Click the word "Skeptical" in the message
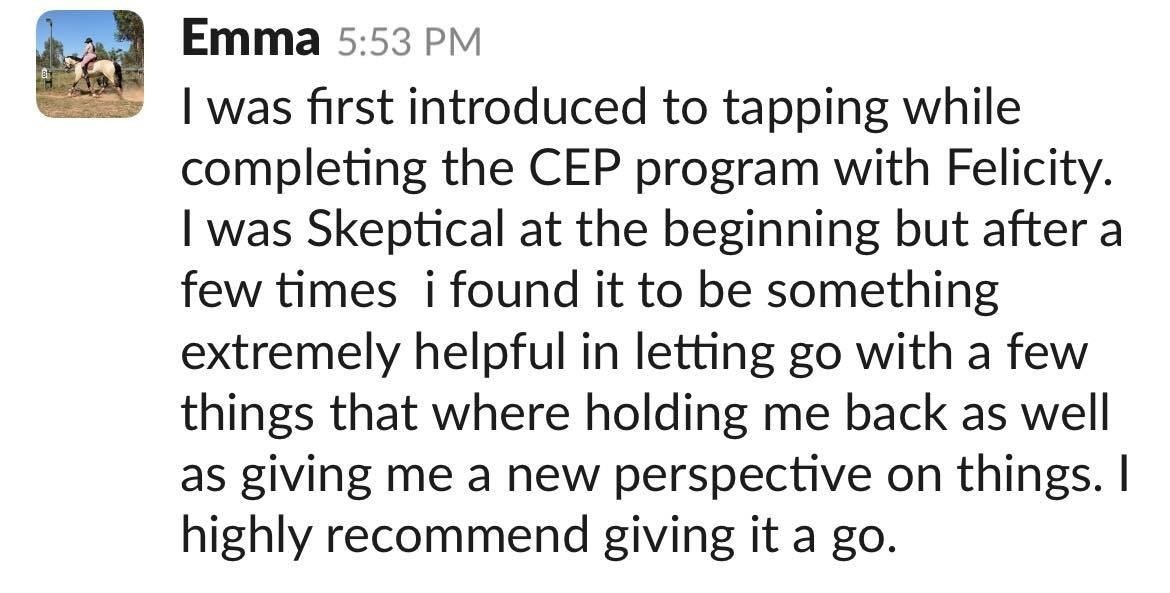 pyautogui.click(x=406, y=231)
